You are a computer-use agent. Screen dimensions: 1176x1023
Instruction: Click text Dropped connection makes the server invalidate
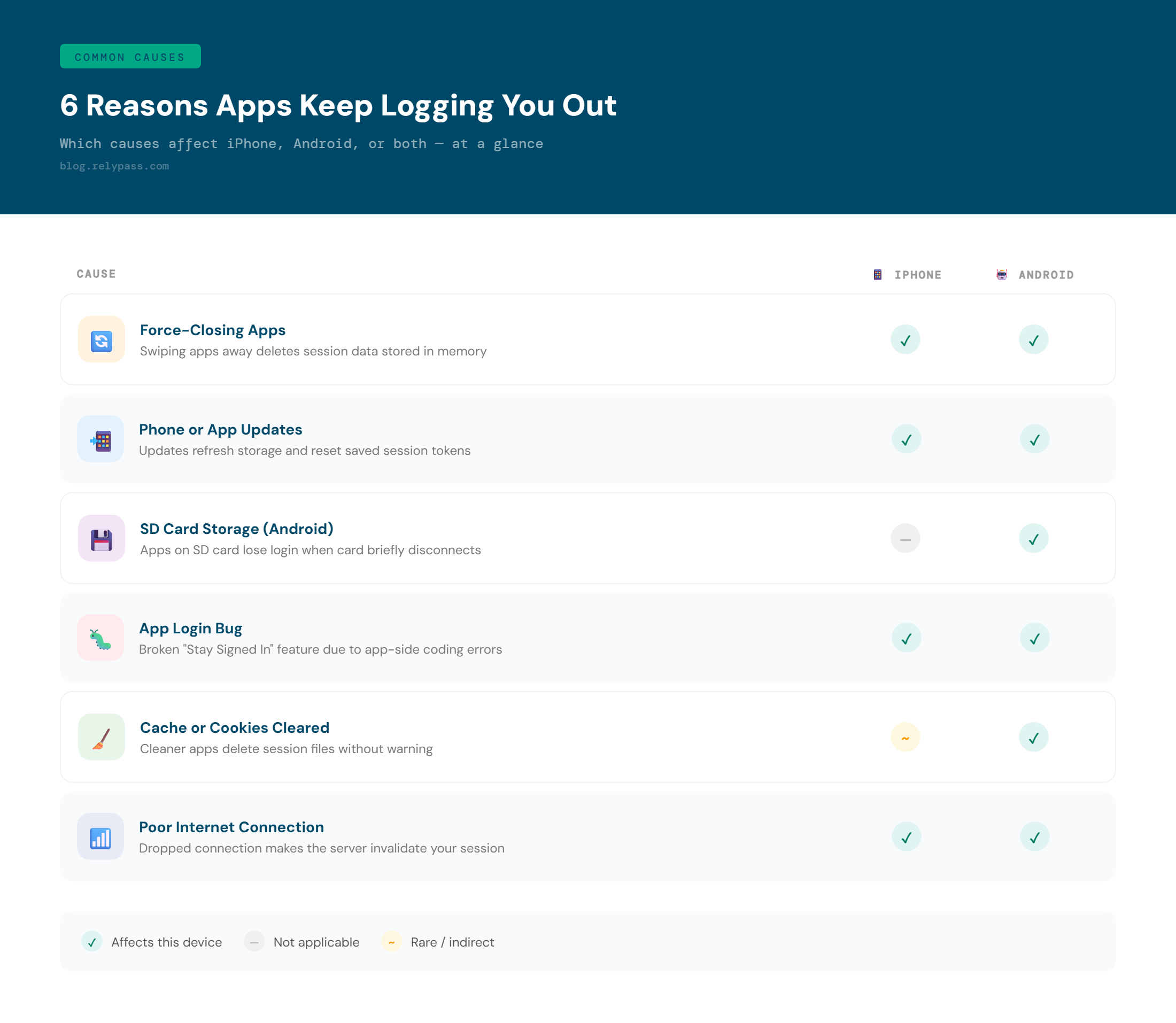tap(321, 848)
